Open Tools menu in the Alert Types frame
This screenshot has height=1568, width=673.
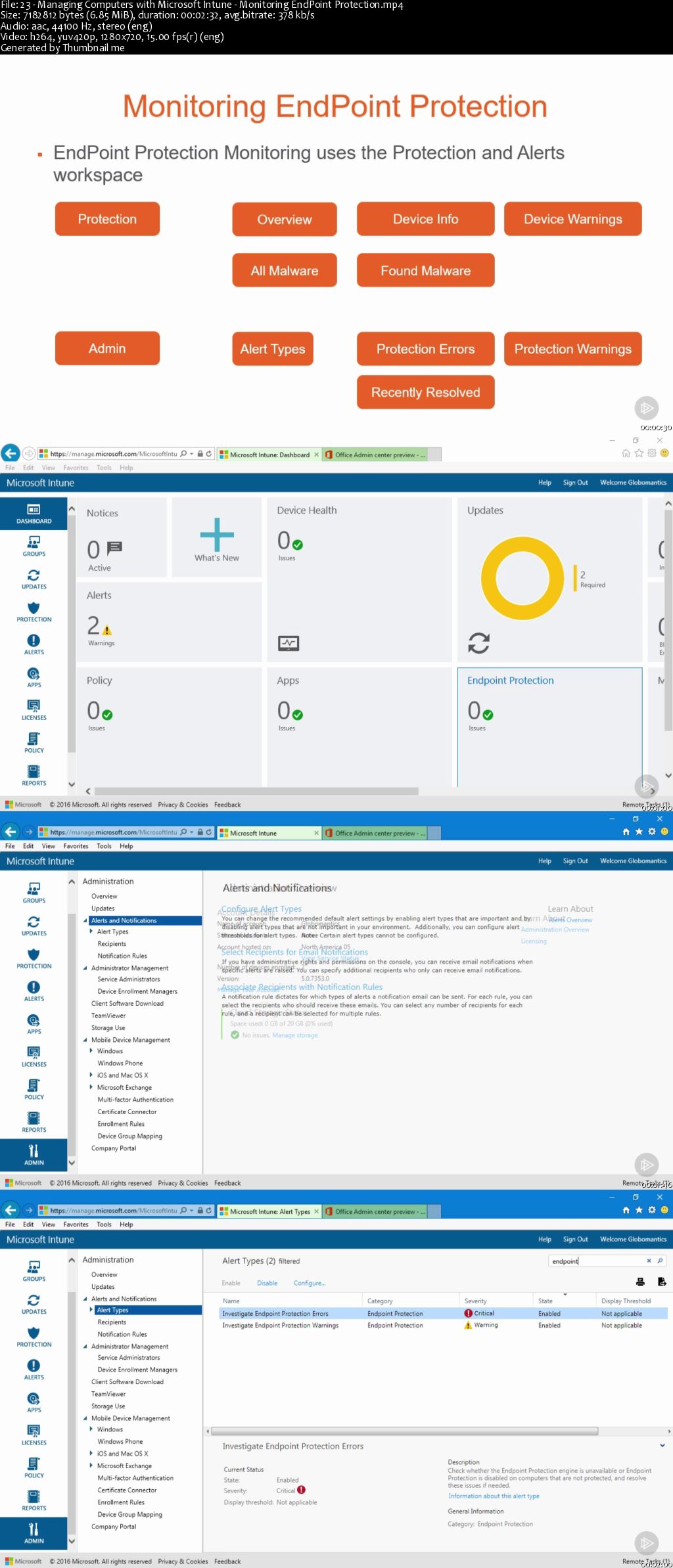(104, 1224)
